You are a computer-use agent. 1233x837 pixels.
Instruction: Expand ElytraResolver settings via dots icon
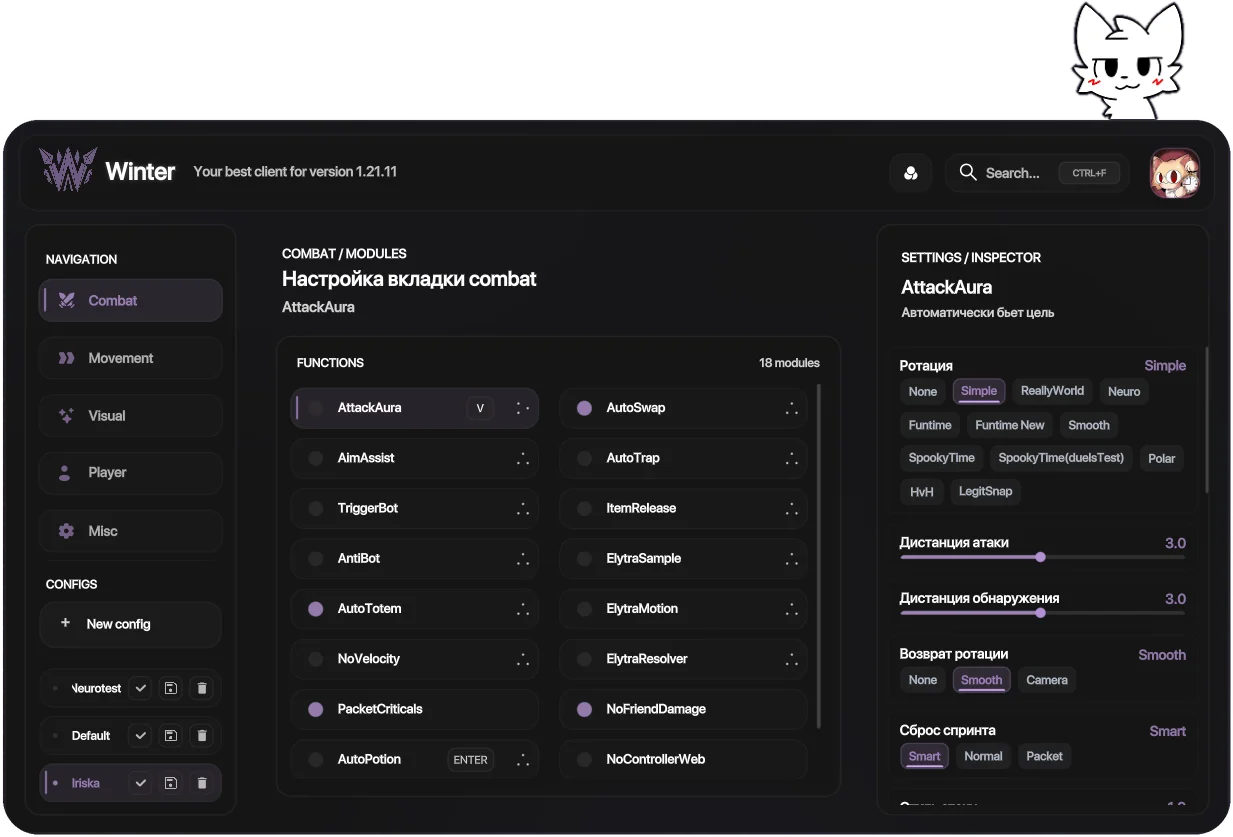point(791,659)
